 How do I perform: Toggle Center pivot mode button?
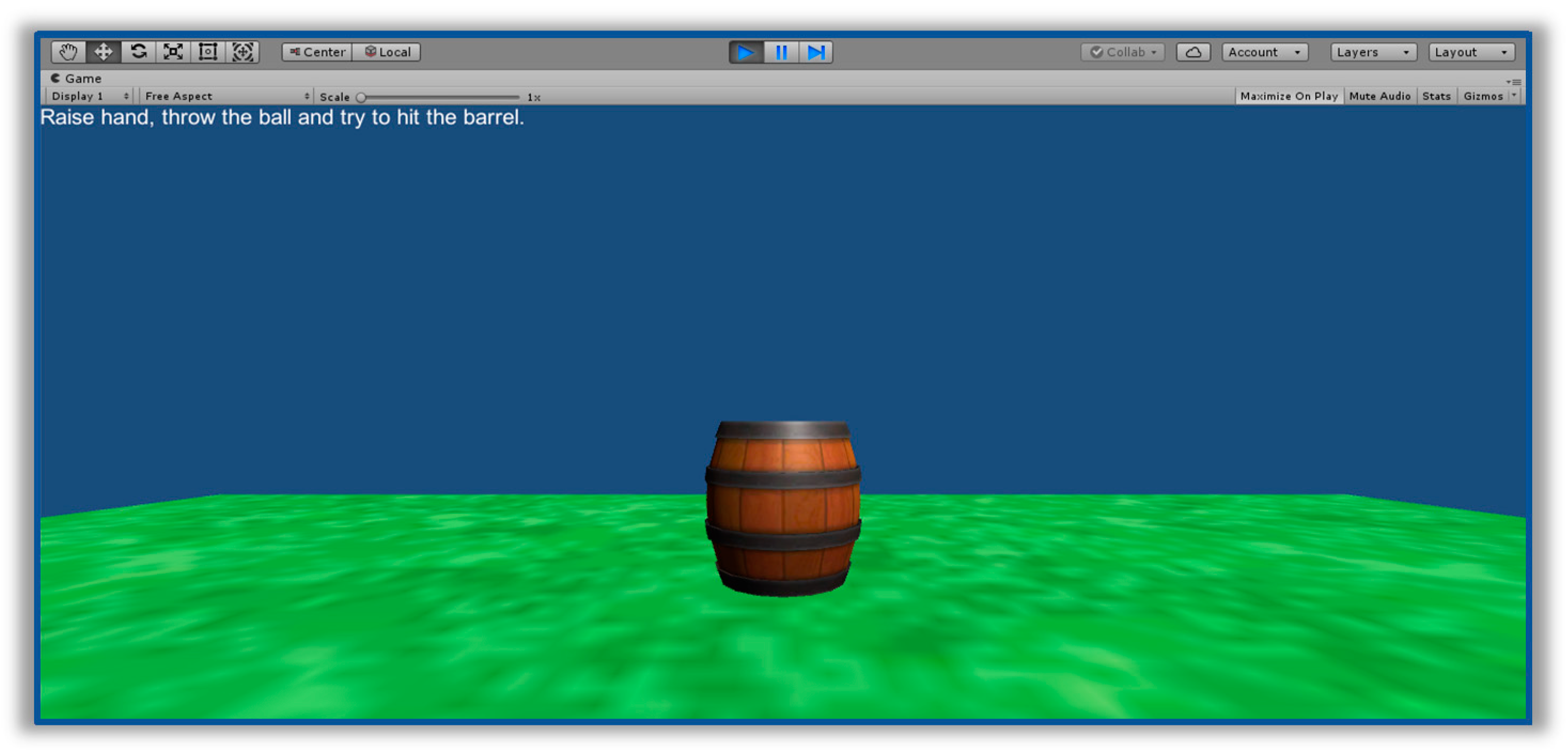[317, 52]
